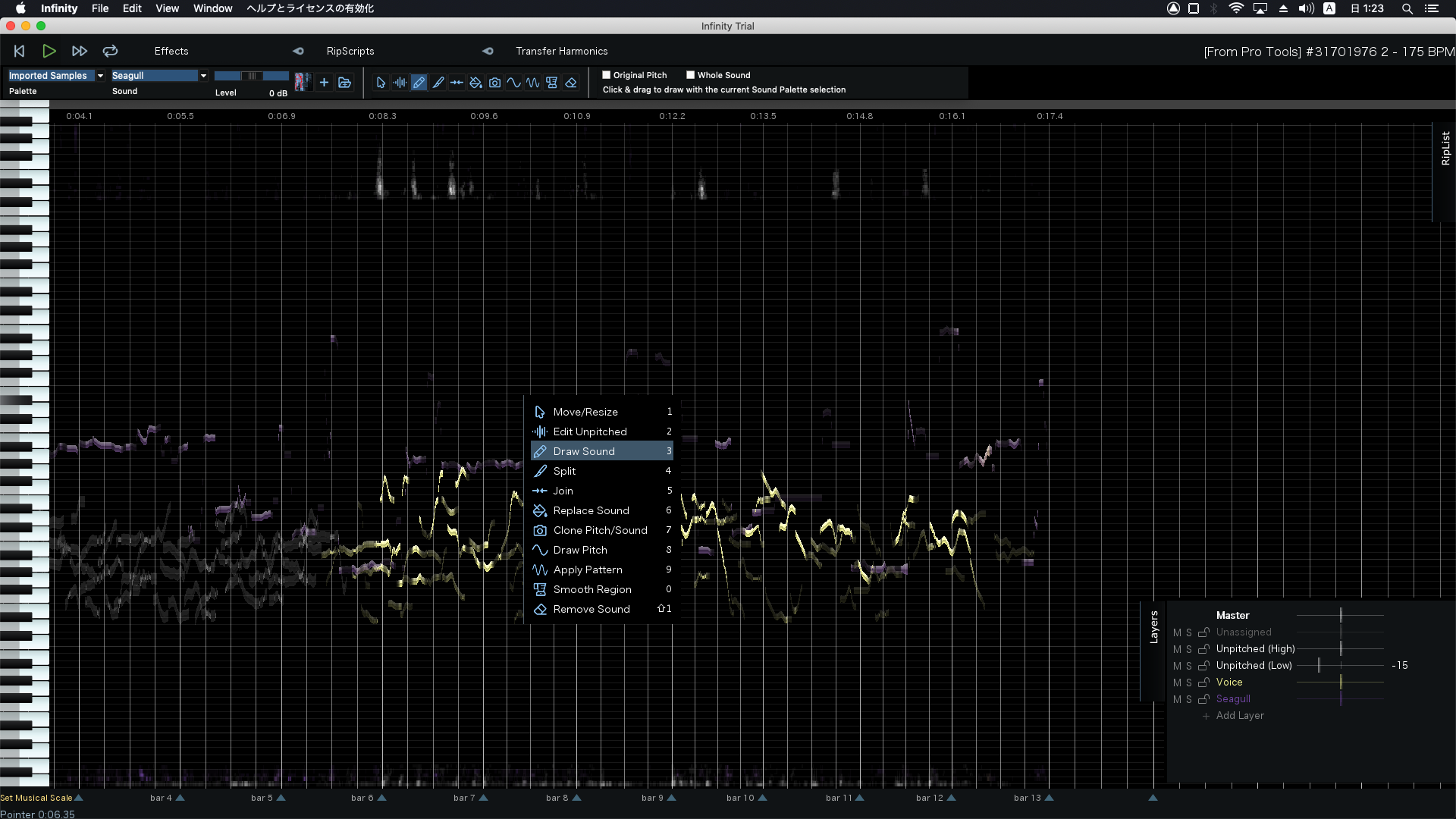Click the bar 7 marker triangle

pyautogui.click(x=484, y=798)
